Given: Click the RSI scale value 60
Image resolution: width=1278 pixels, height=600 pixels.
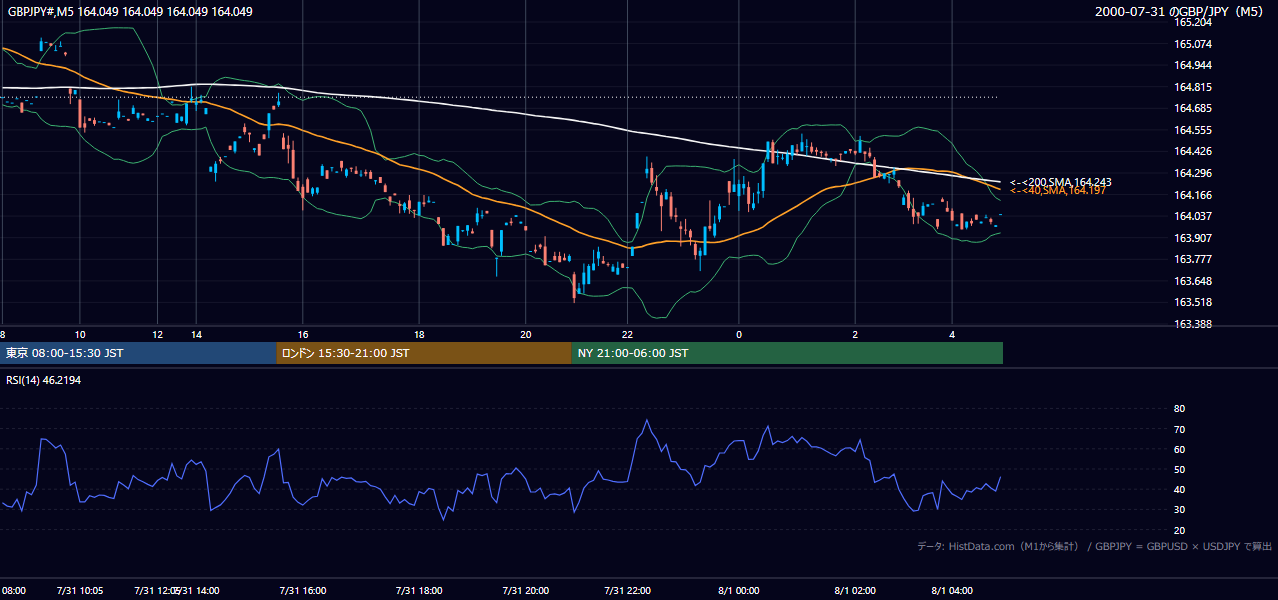Looking at the screenshot, I should coord(1179,449).
